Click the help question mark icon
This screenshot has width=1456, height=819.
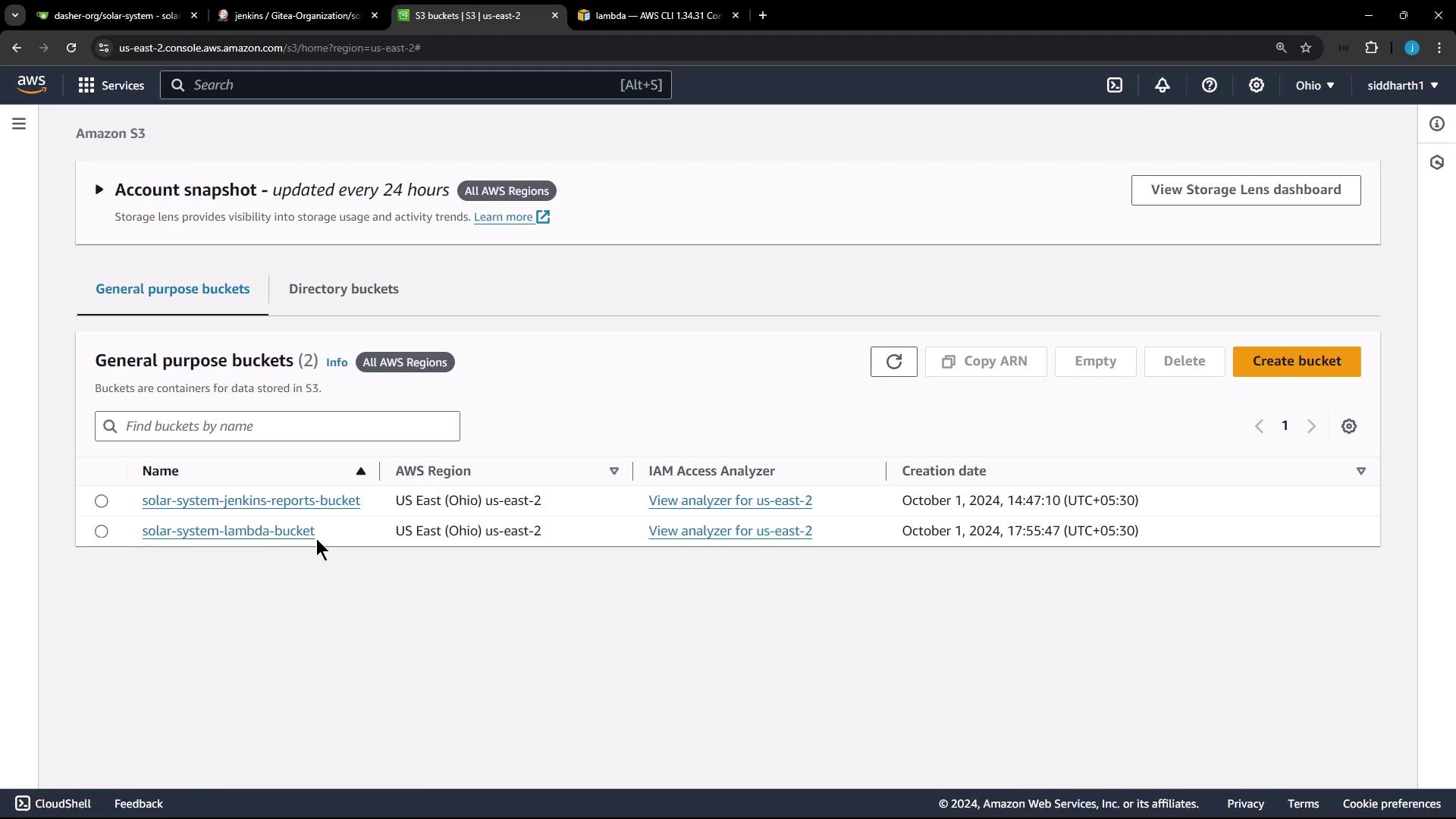click(x=1210, y=86)
